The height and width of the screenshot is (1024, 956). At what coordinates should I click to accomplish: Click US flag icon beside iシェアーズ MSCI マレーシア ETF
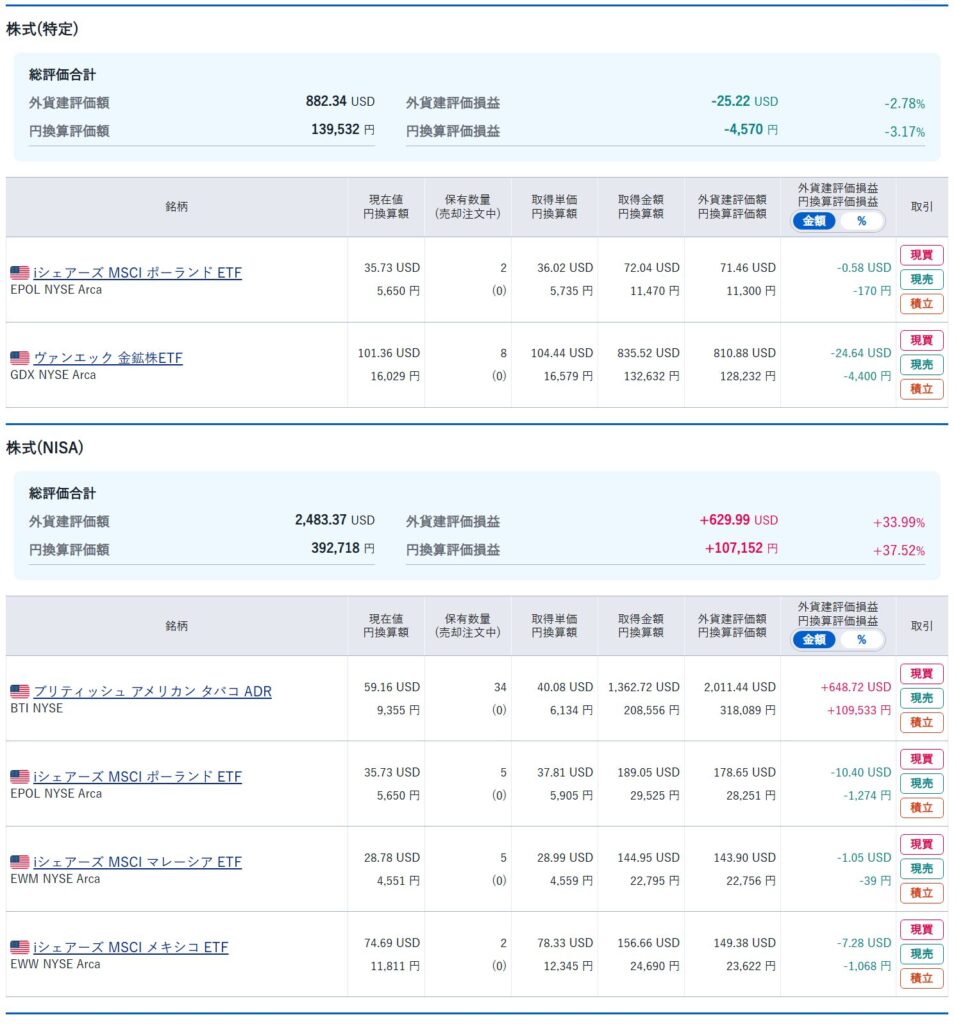click(19, 862)
